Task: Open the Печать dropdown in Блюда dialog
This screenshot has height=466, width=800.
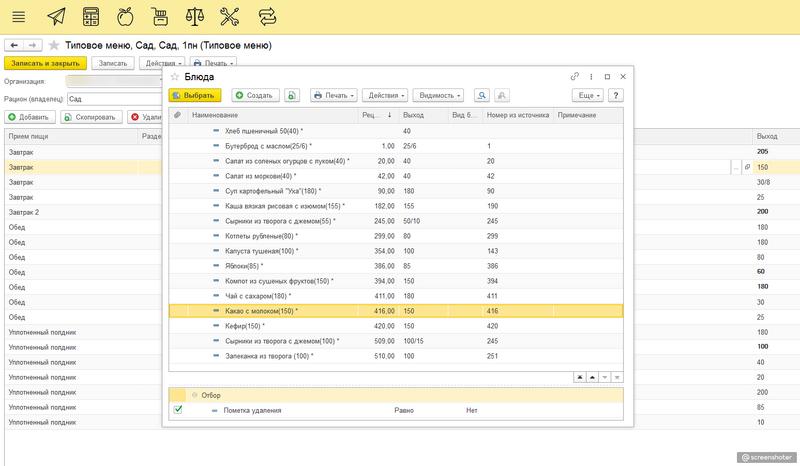Action: (x=333, y=95)
